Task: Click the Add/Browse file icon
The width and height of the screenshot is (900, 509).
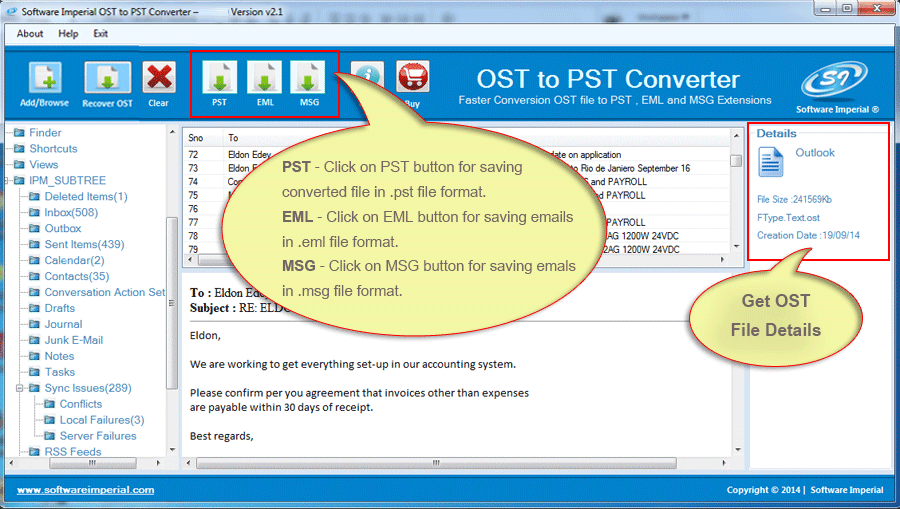Action: point(45,77)
